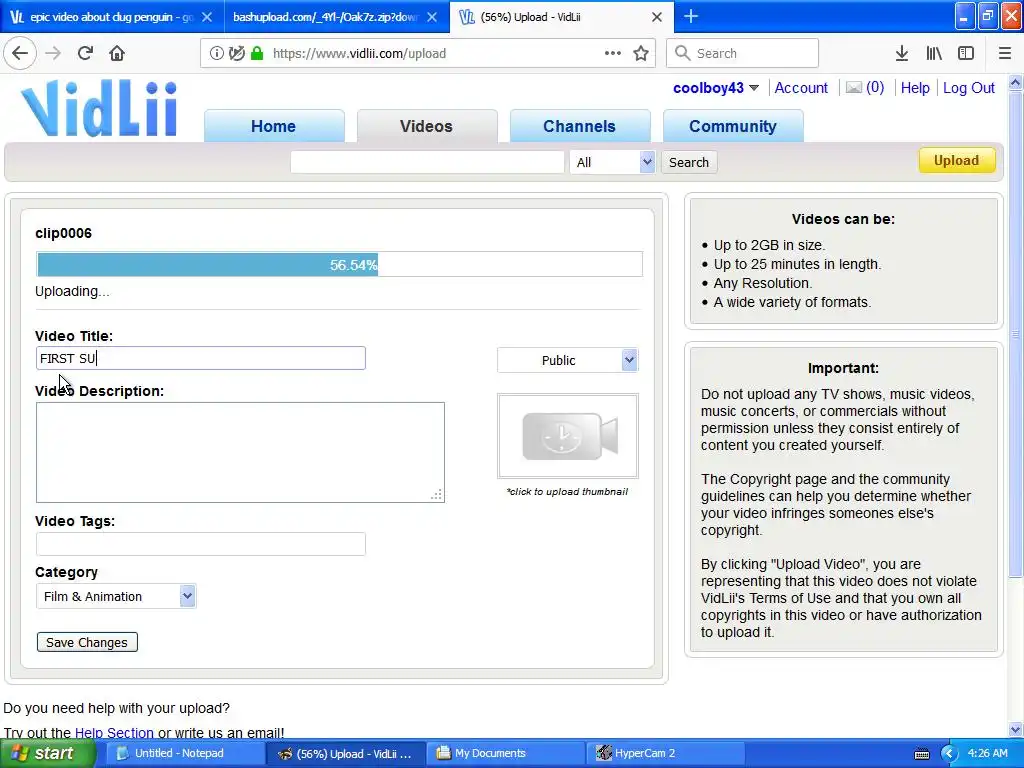The height and width of the screenshot is (768, 1024).
Task: Bookmark this page with the star
Action: click(641, 53)
